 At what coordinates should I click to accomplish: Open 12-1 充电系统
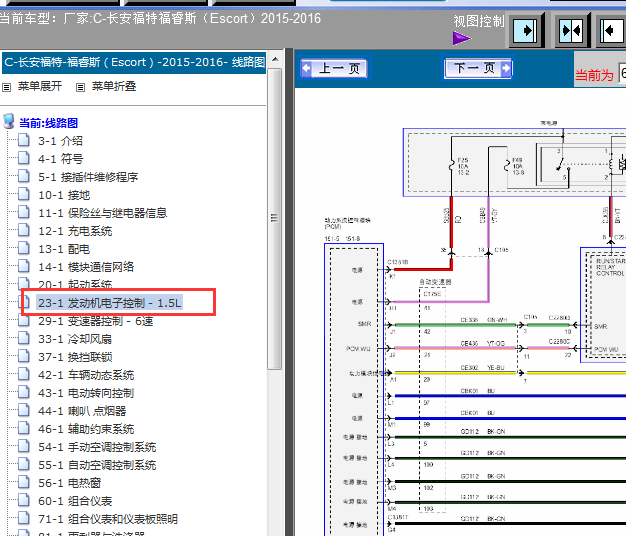click(x=75, y=231)
